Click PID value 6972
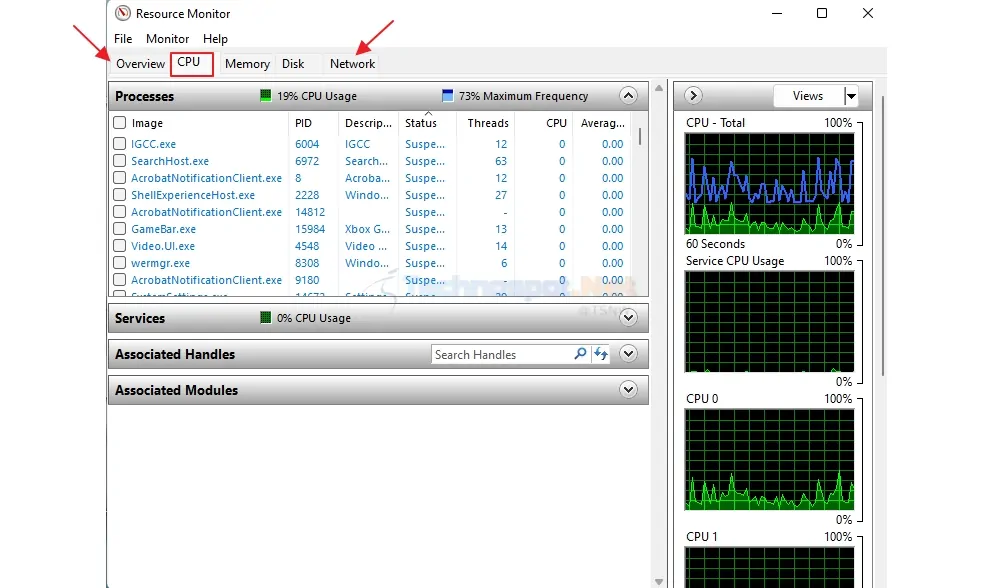 [307, 161]
